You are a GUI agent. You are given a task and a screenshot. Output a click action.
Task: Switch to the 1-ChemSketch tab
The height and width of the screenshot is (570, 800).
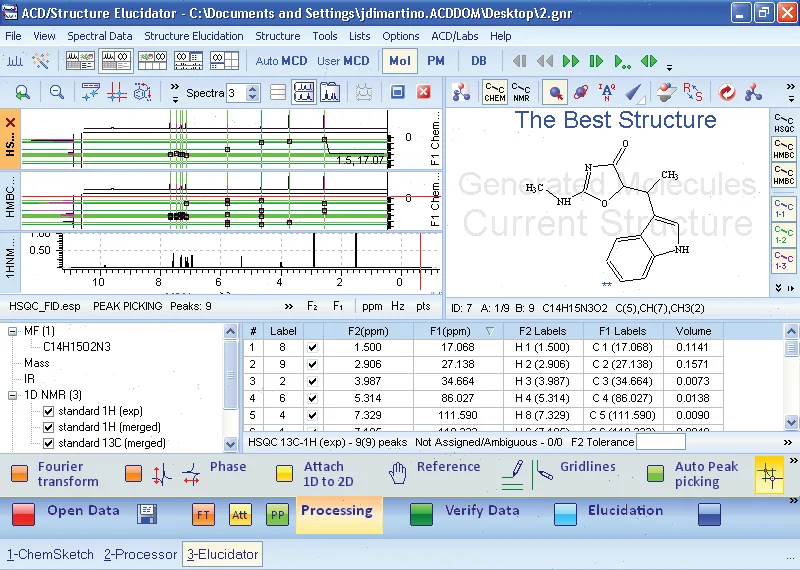click(50, 555)
